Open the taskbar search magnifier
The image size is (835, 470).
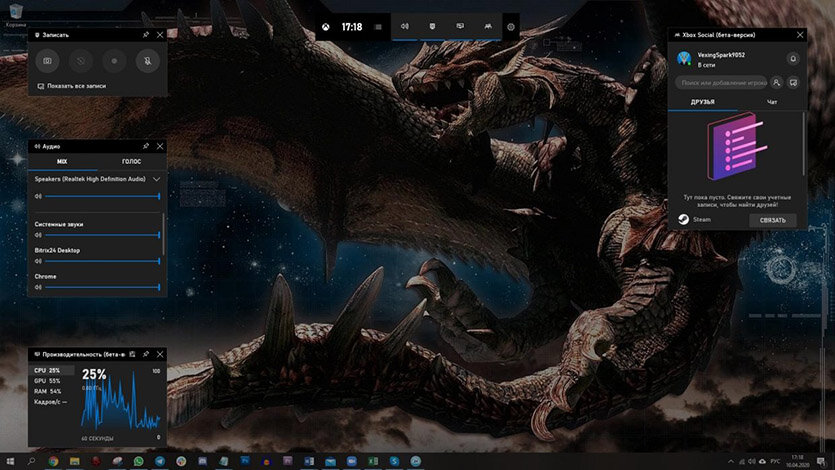click(x=31, y=461)
